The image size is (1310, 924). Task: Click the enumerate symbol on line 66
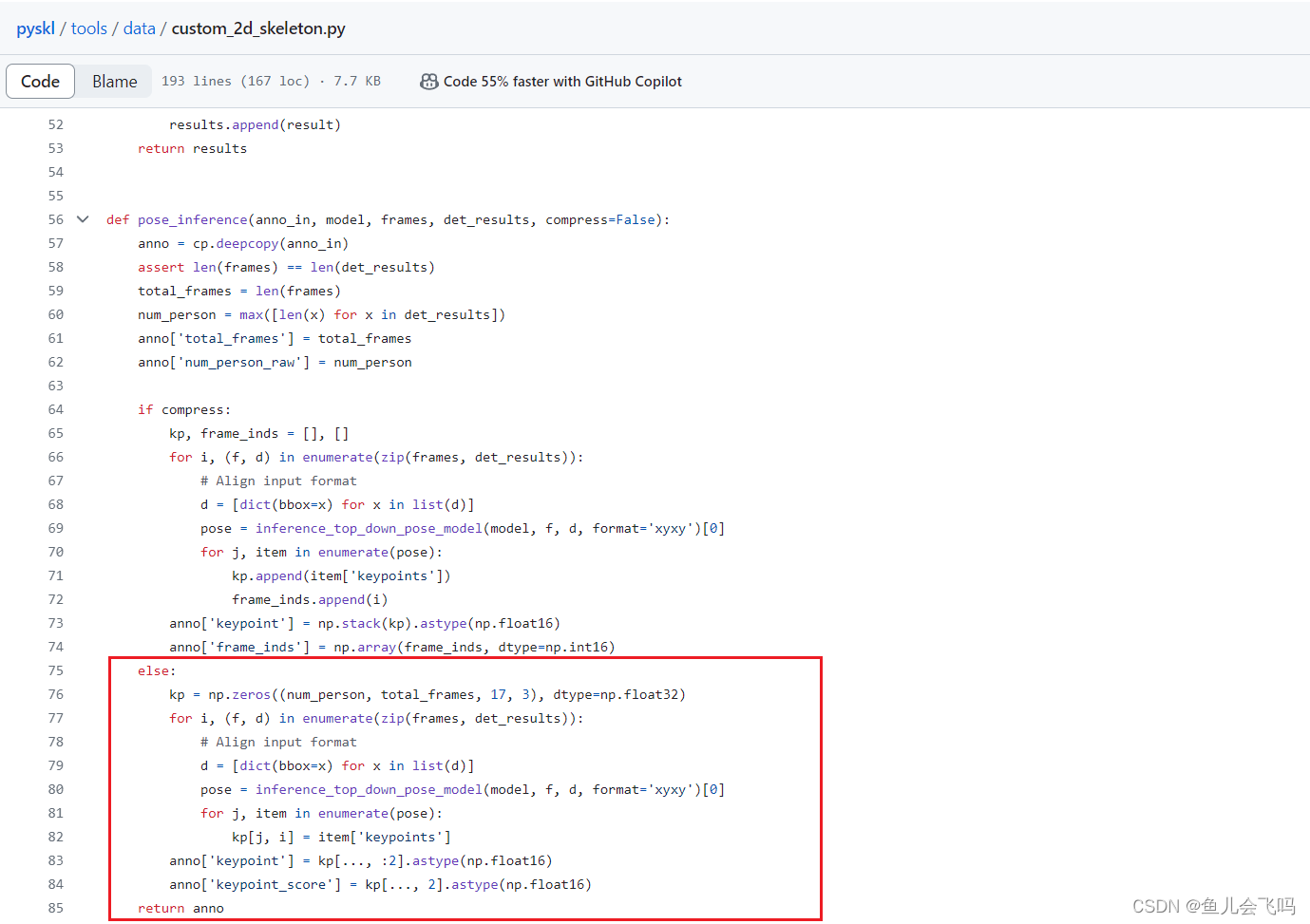click(337, 457)
